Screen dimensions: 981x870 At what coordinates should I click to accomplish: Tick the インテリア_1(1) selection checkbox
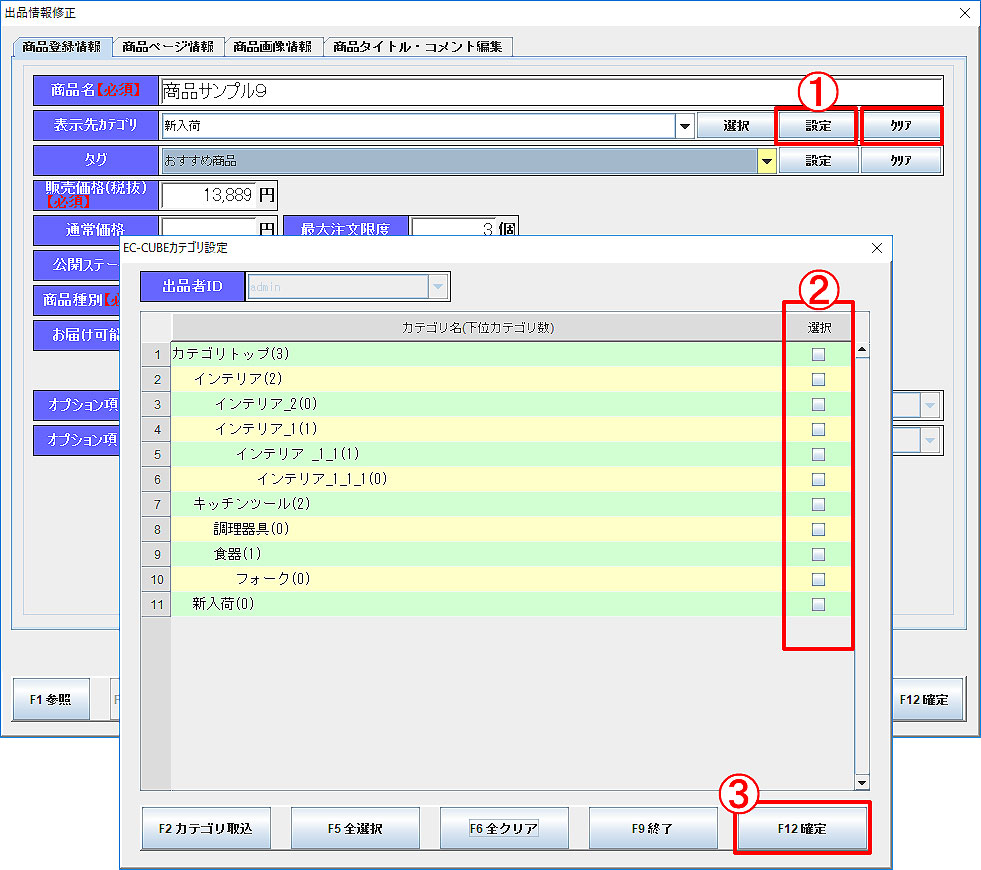pos(818,430)
